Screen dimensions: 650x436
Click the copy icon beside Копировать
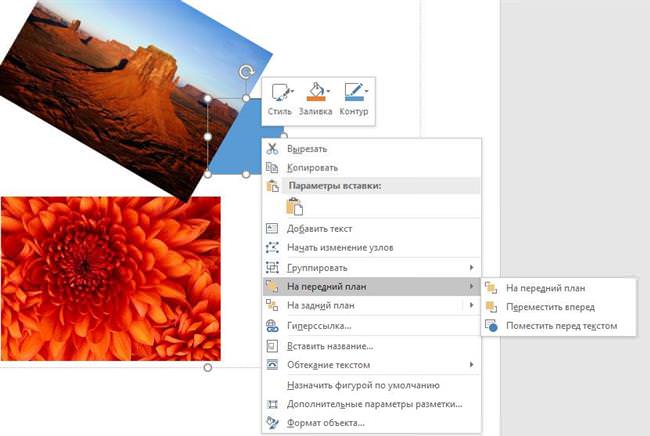coord(272,167)
